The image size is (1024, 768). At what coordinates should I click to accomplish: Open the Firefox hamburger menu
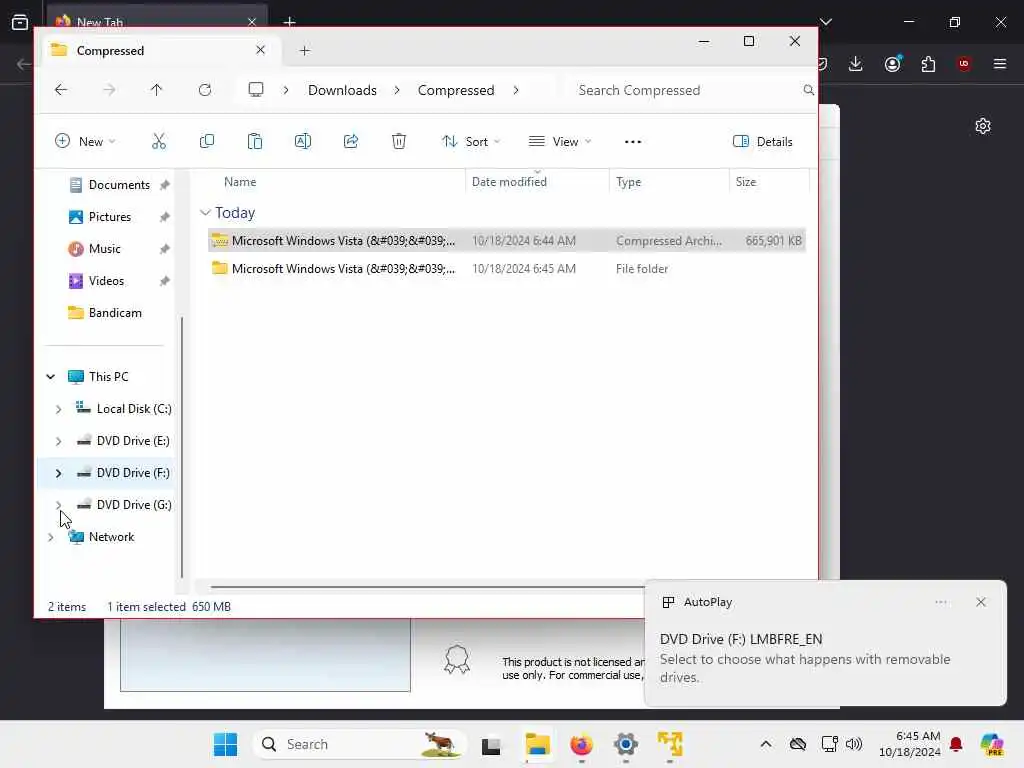1000,63
